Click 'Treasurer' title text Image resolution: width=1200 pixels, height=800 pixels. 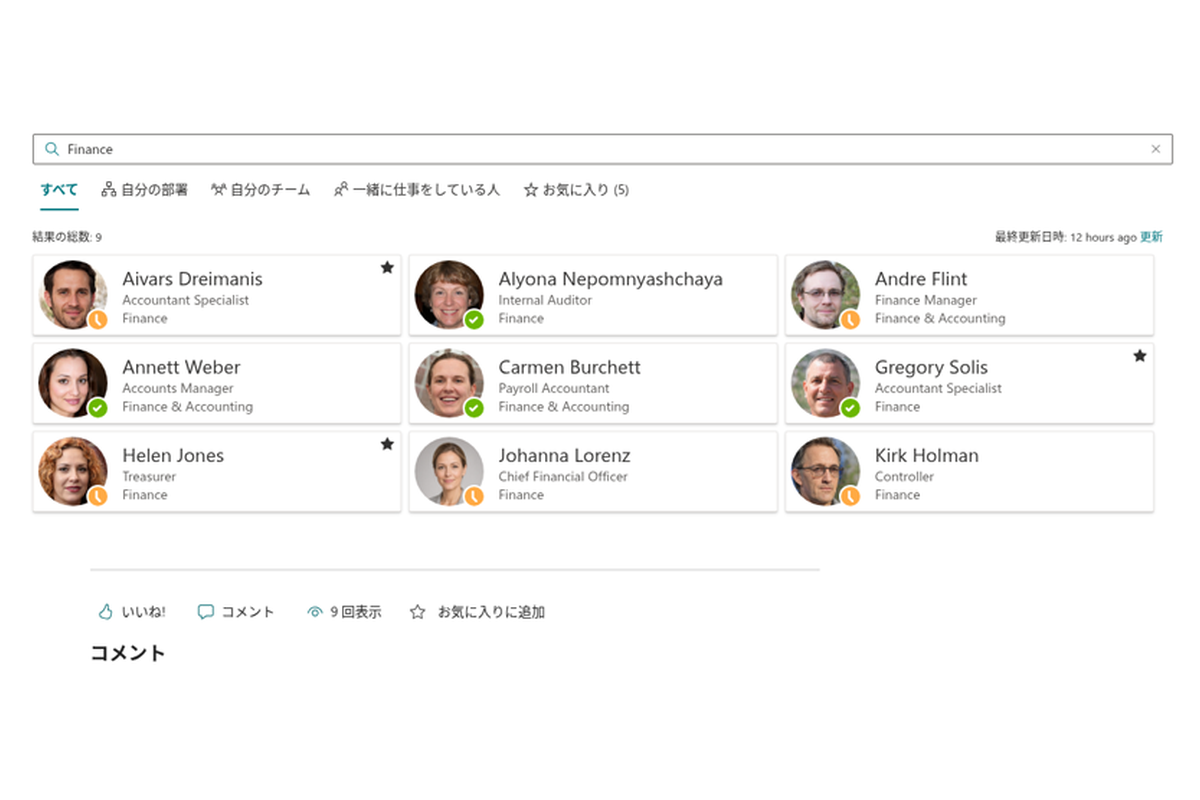(x=149, y=477)
